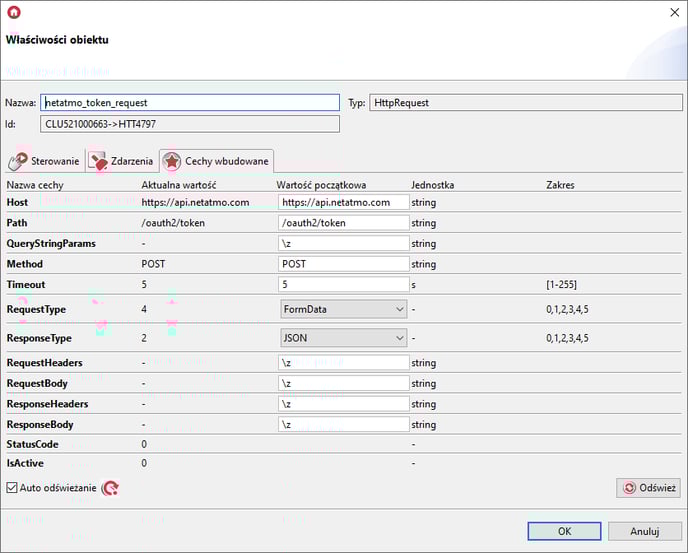Screen dimensions: 688x553
Task: Click the refresh icon beside Auto odświeżanie
Action: (x=111, y=488)
